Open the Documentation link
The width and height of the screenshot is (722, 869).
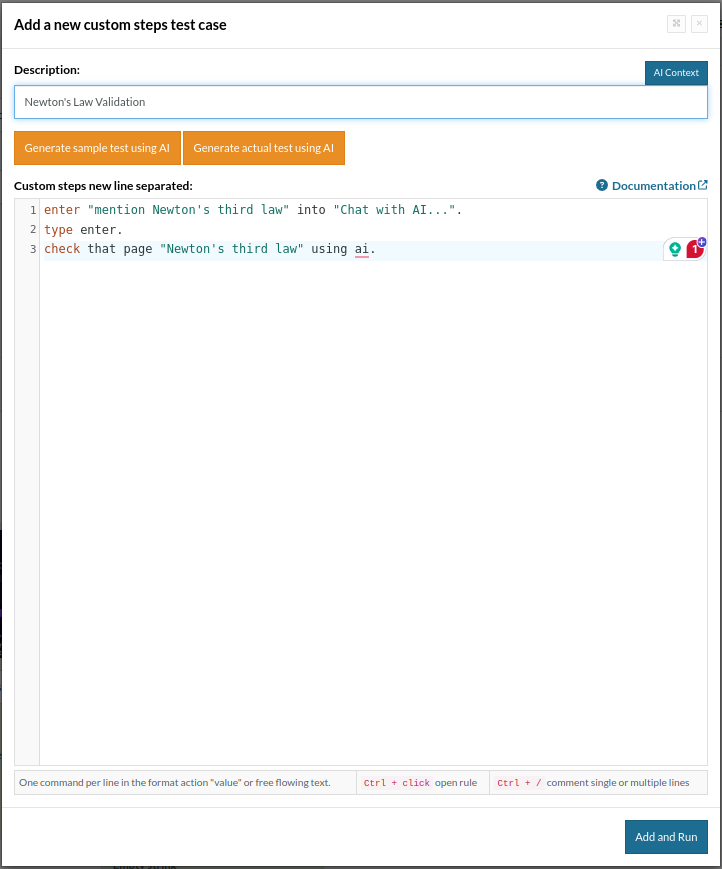point(653,185)
